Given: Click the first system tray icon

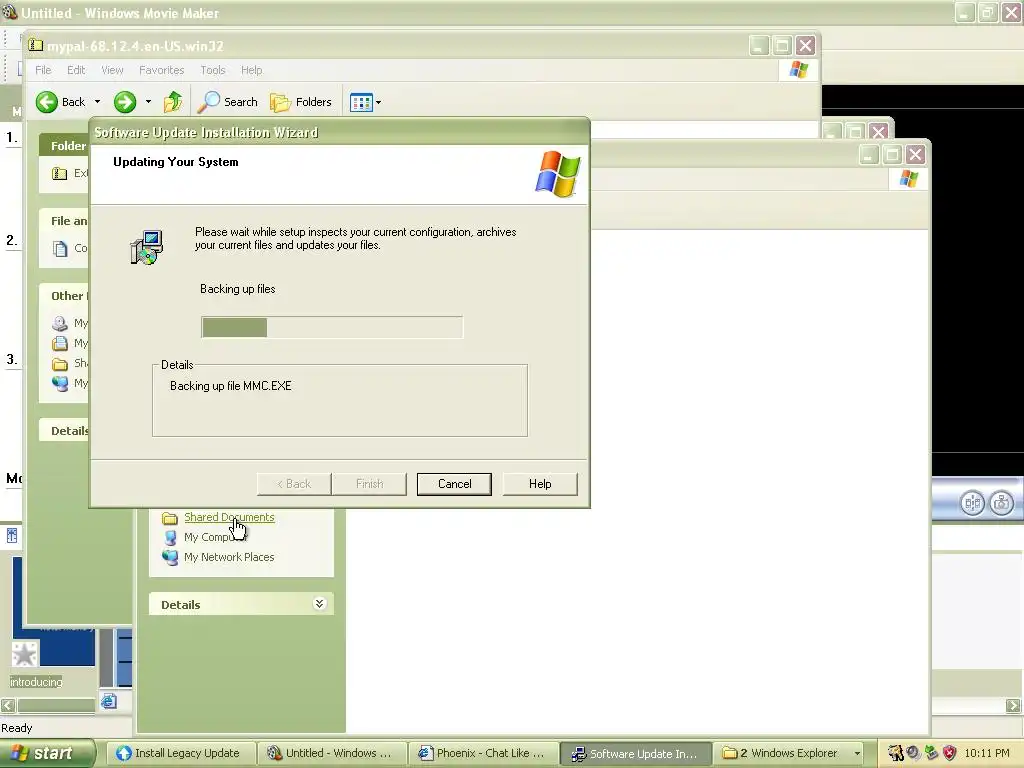Looking at the screenshot, I should [895, 753].
